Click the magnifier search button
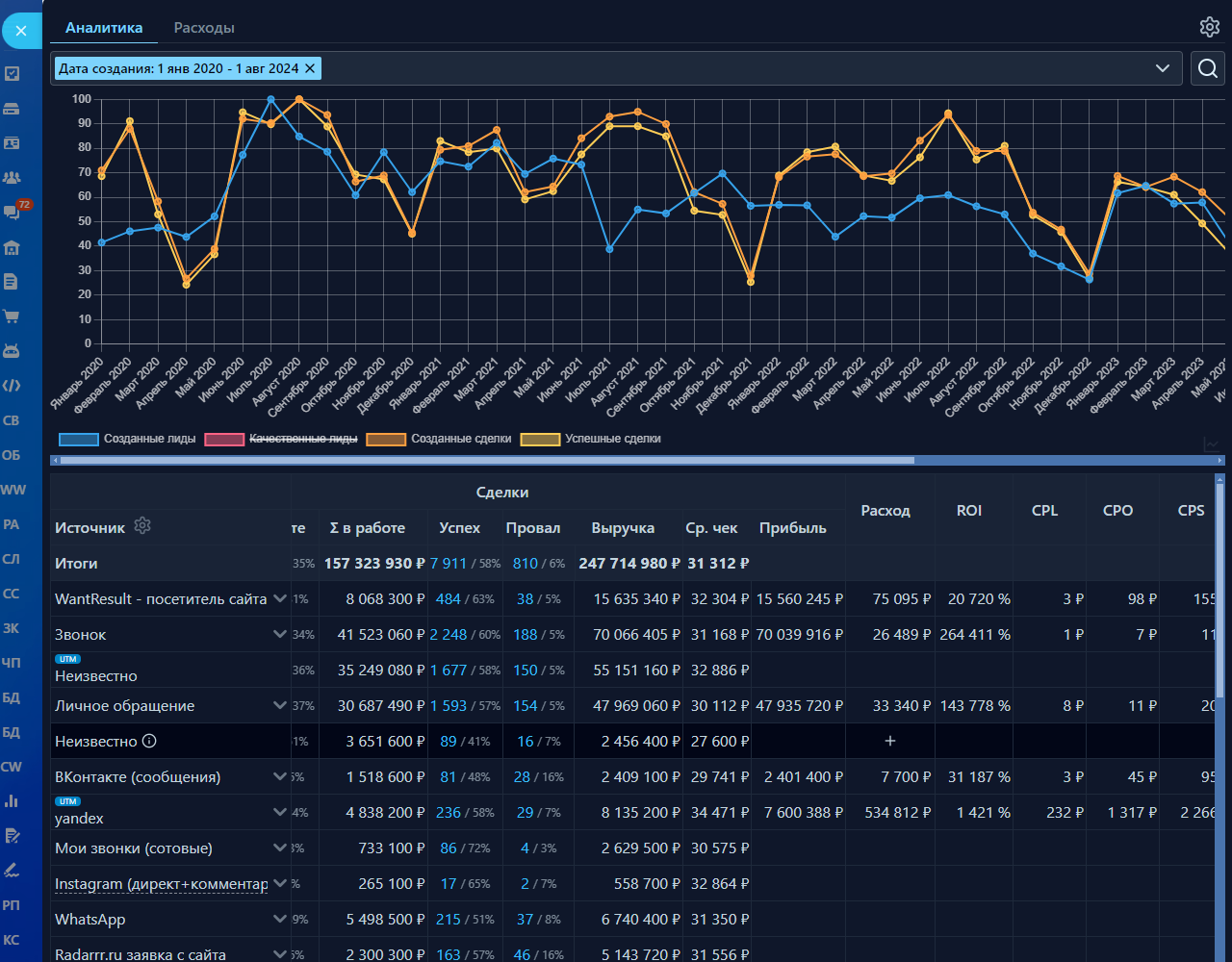1232x962 pixels. [x=1207, y=68]
